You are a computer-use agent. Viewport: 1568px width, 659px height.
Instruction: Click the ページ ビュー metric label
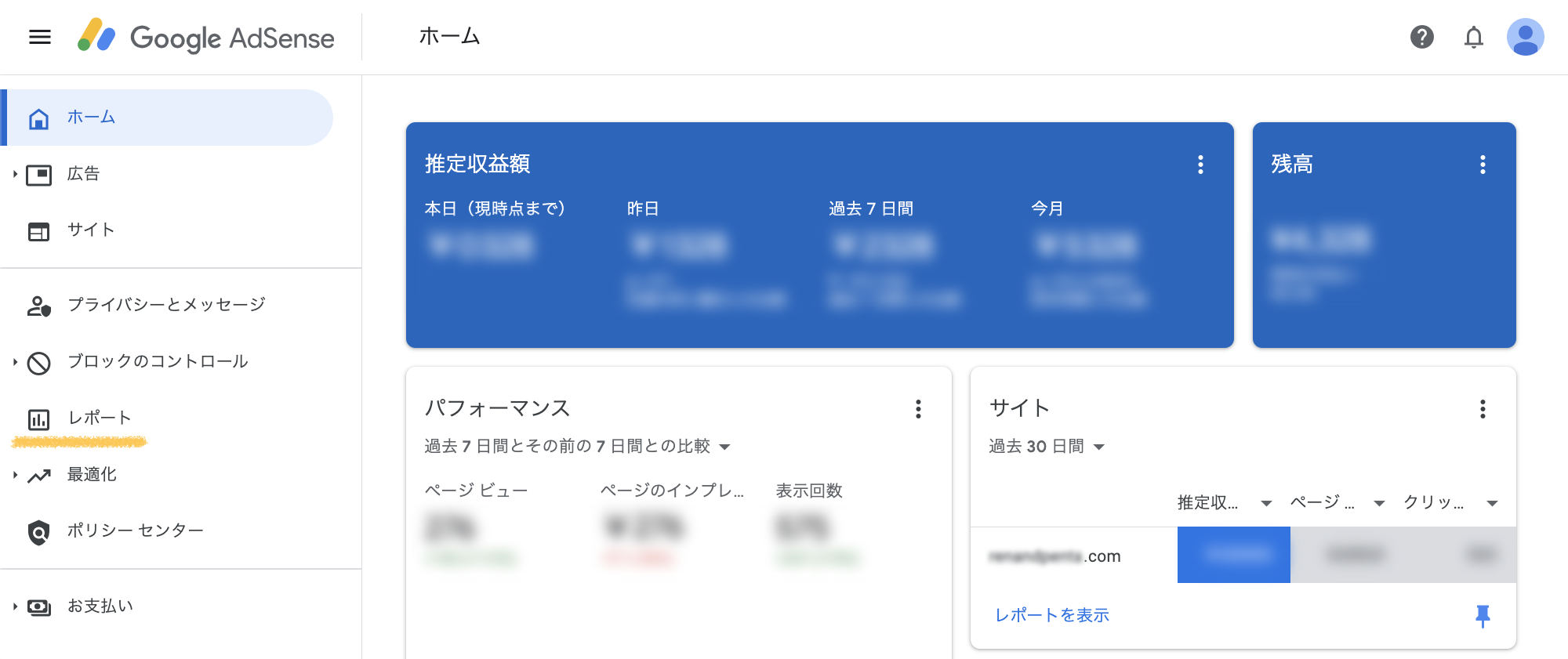point(476,491)
